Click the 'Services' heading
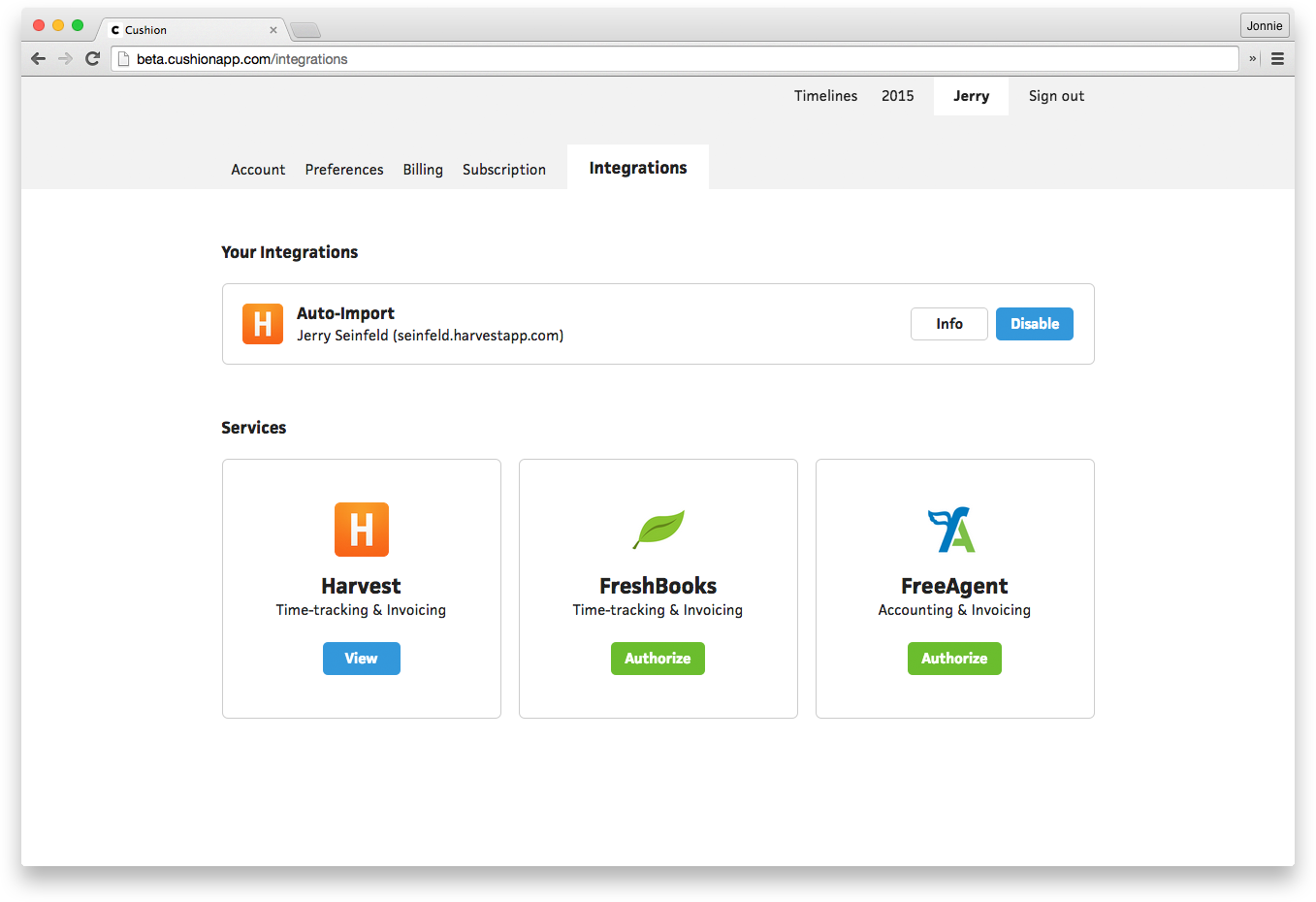Image resolution: width=1316 pixels, height=902 pixels. 254,428
